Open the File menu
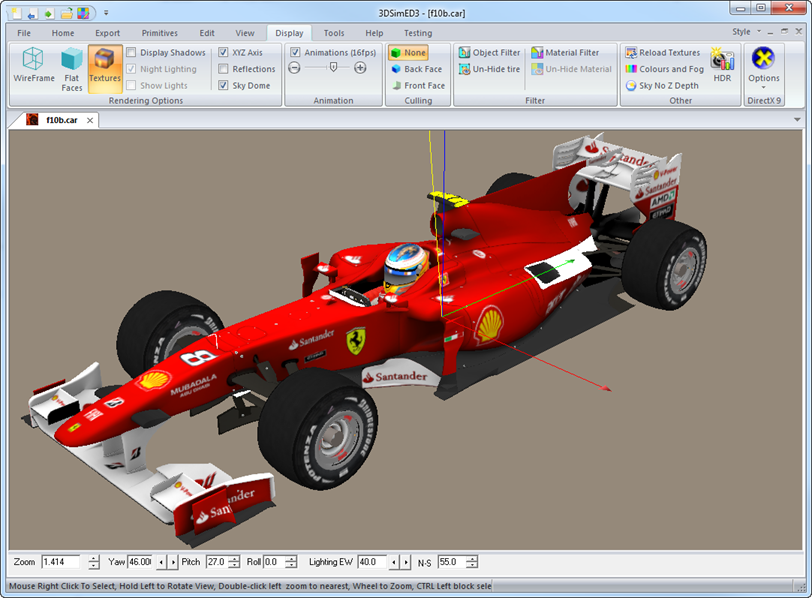 [x=24, y=33]
